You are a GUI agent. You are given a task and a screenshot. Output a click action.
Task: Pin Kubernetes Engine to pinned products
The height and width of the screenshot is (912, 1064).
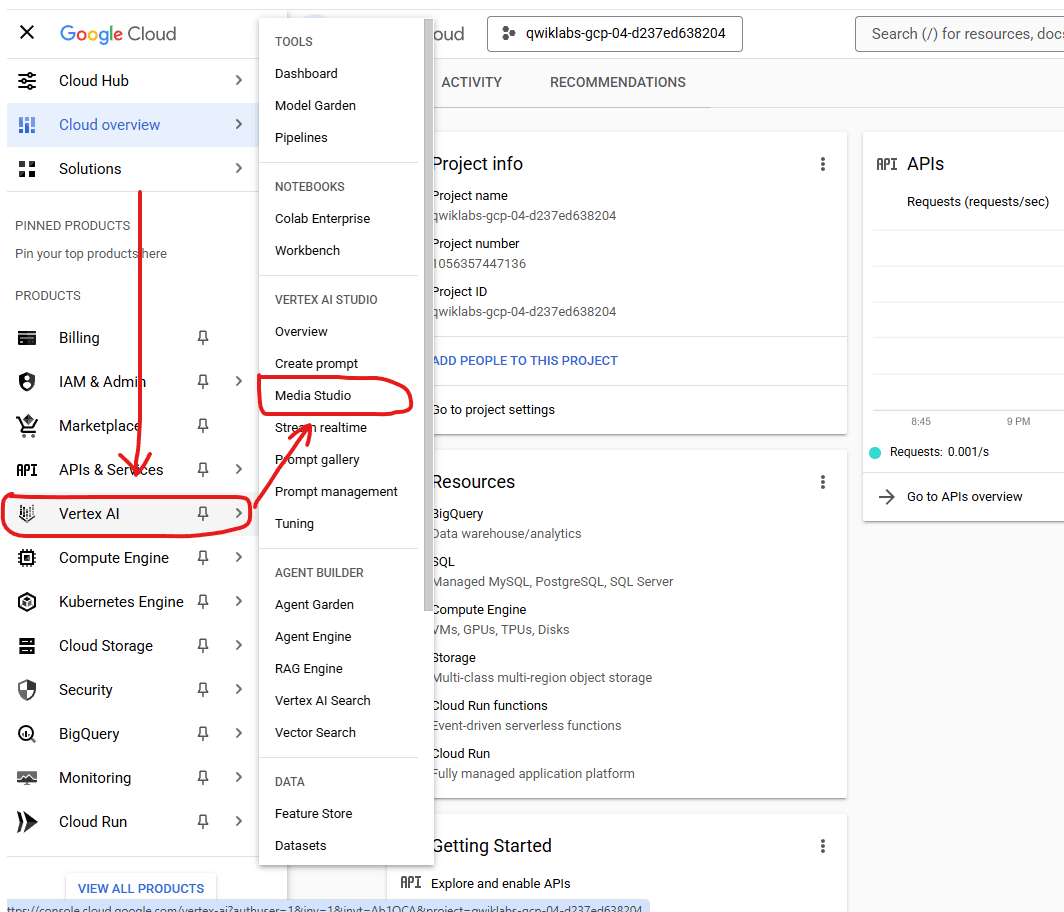pyautogui.click(x=203, y=602)
